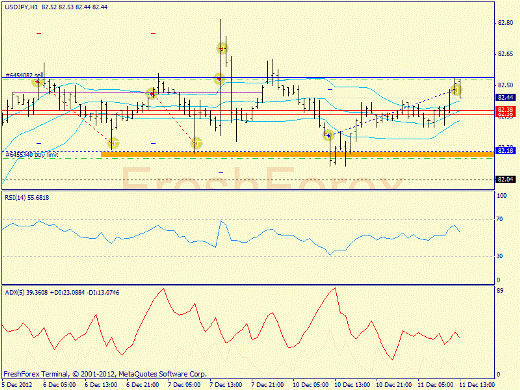Click the 11 Dec 05:00 time label
The image size is (520, 390).
point(435,385)
